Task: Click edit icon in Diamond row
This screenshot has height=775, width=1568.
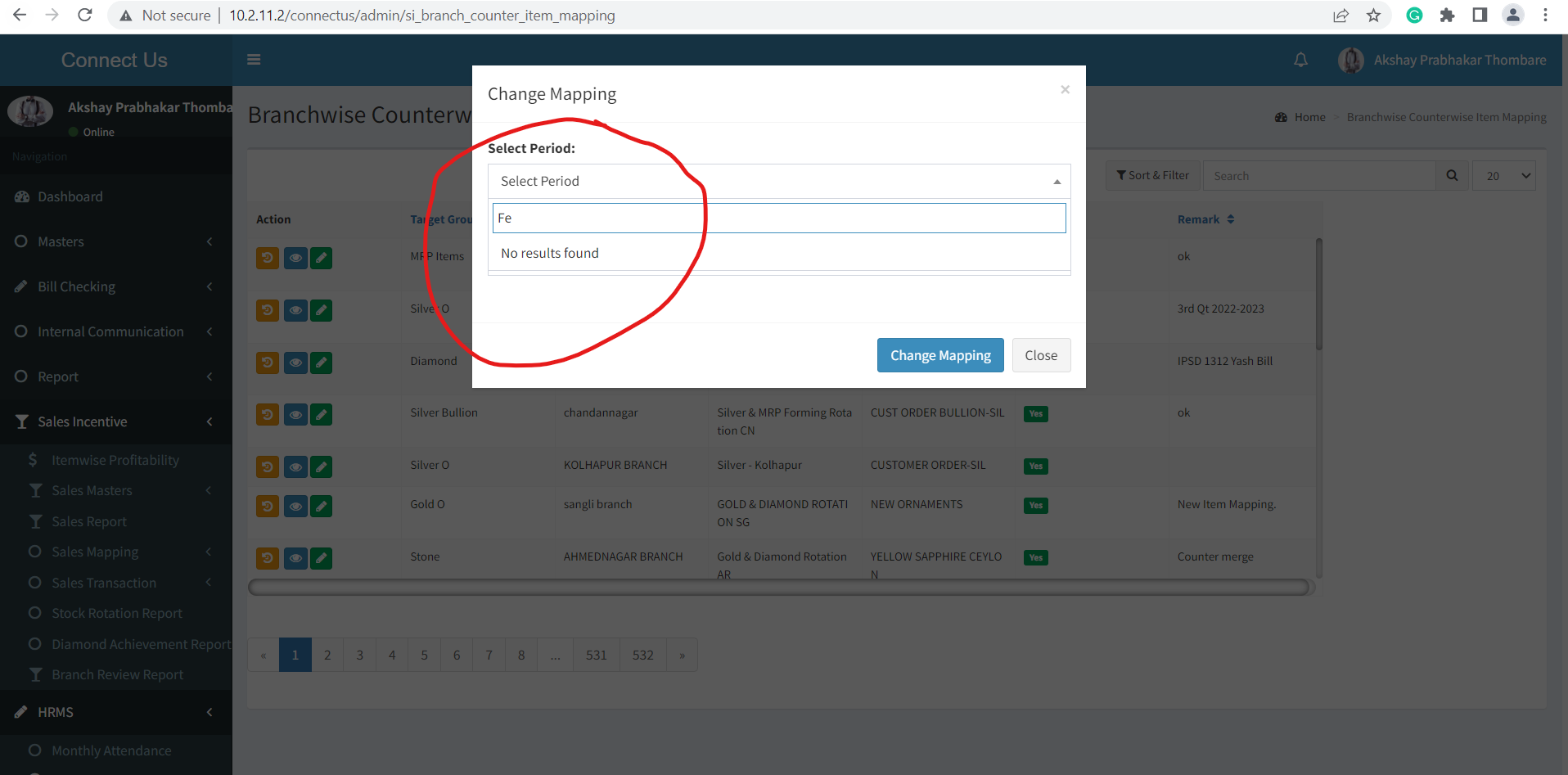Action: click(322, 363)
